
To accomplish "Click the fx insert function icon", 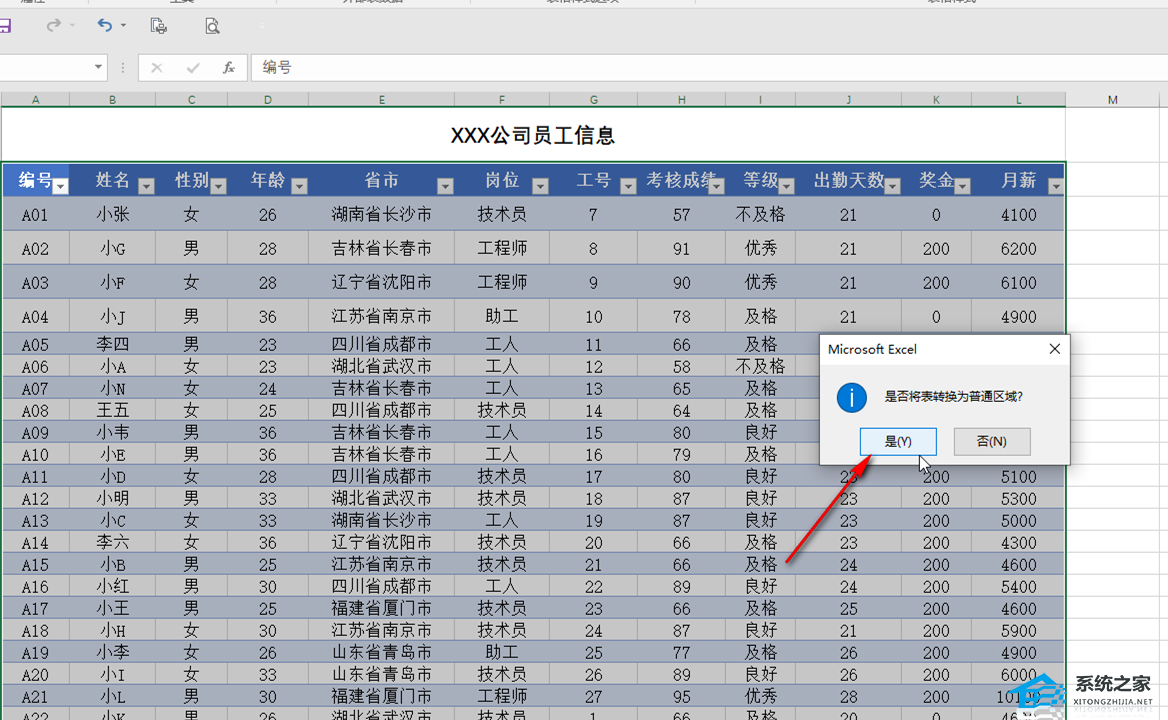I will [228, 68].
